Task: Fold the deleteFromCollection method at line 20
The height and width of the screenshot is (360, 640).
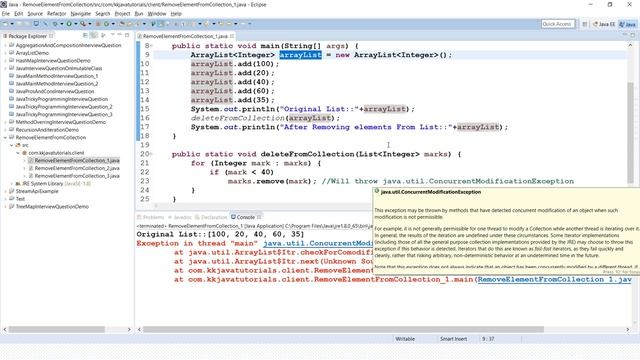Action: coord(151,154)
